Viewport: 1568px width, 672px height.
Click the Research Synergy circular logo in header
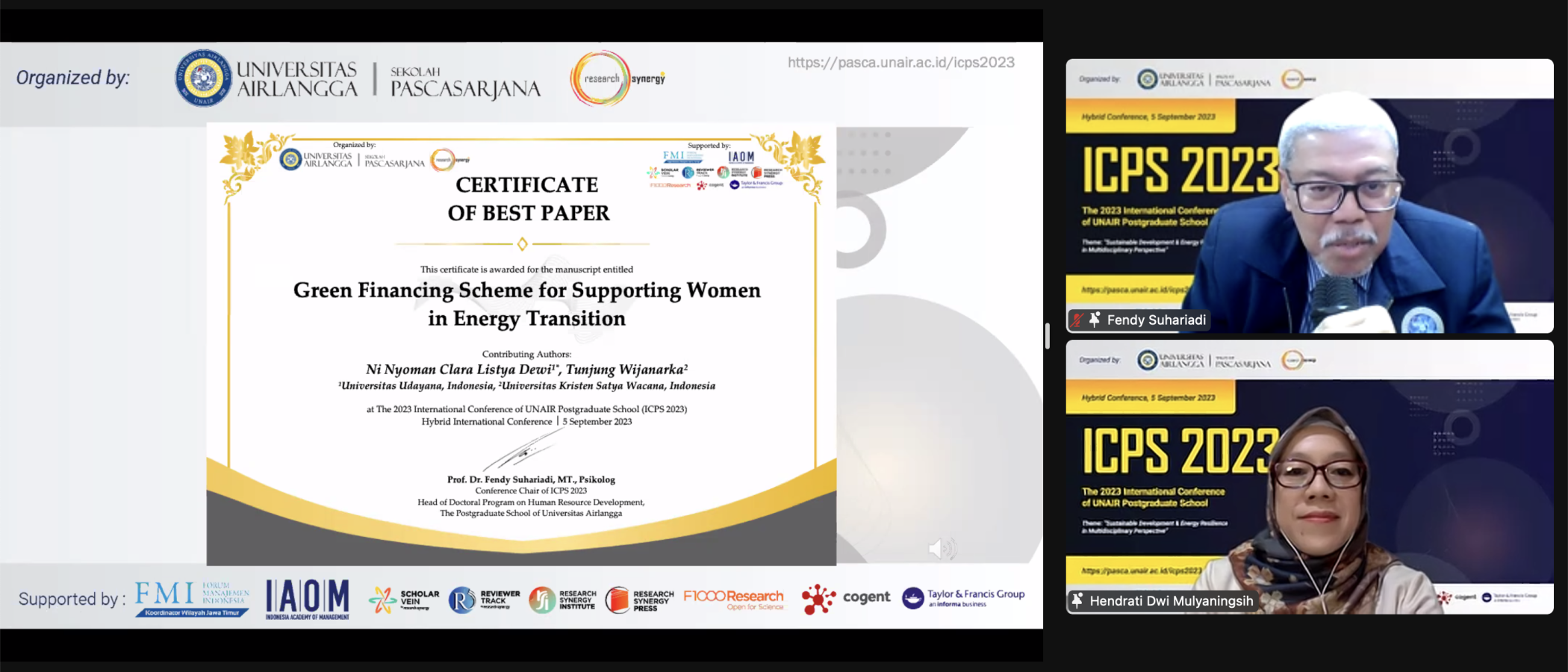pyautogui.click(x=617, y=78)
